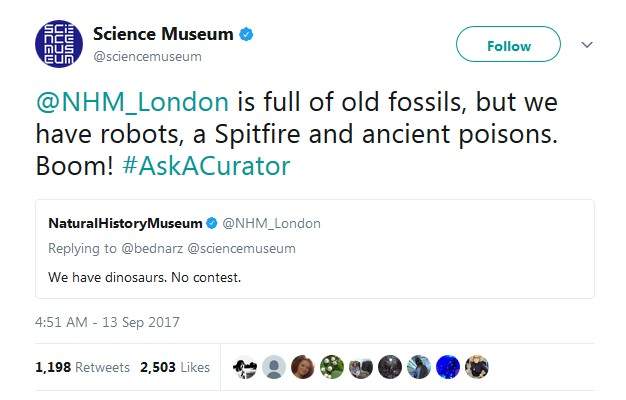
Task: Click the blue verified badge beside Science Museum
Action: click(246, 35)
